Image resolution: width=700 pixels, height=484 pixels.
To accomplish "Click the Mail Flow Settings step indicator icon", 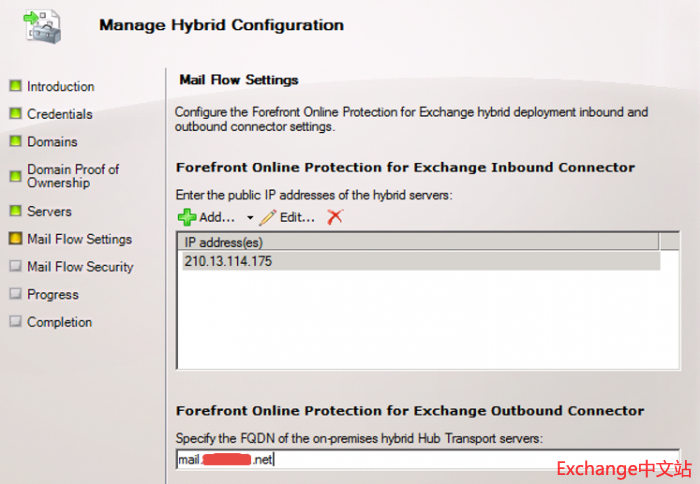I will pos(15,239).
